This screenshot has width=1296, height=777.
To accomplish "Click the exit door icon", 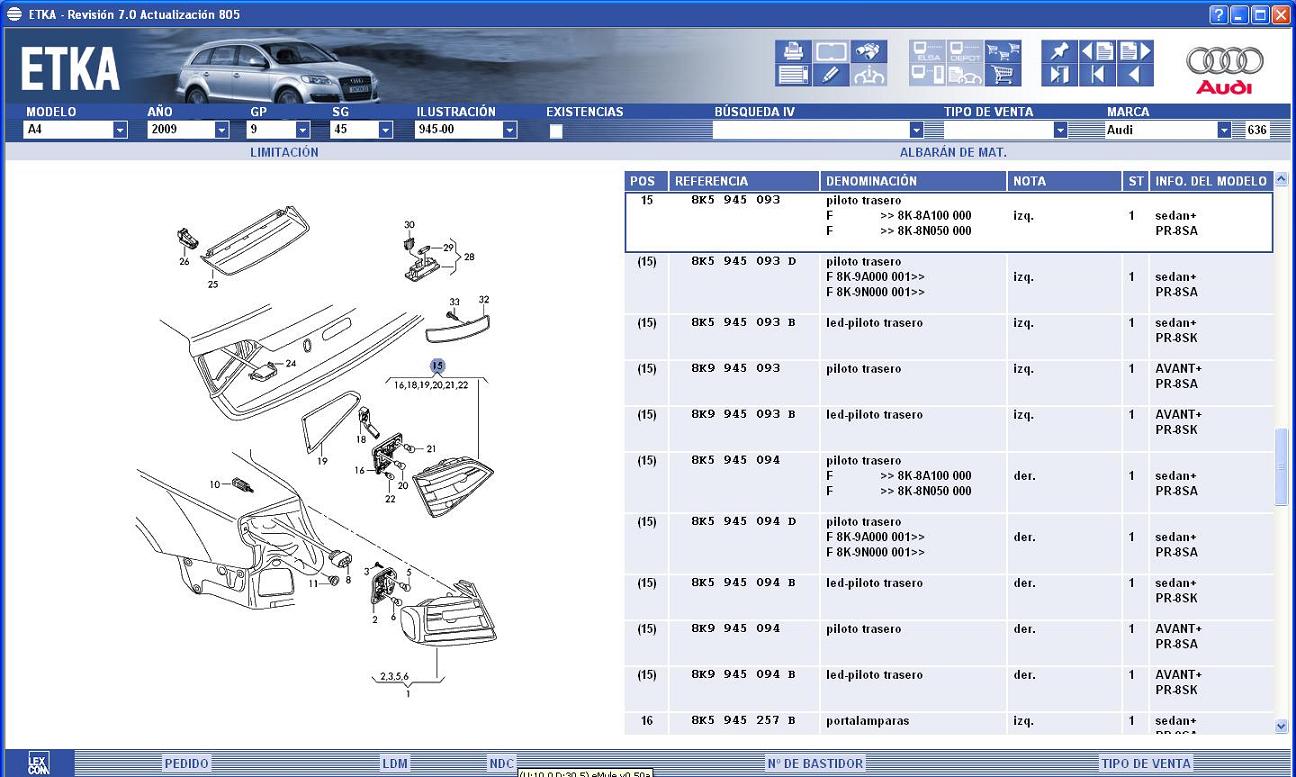I will coord(1059,75).
